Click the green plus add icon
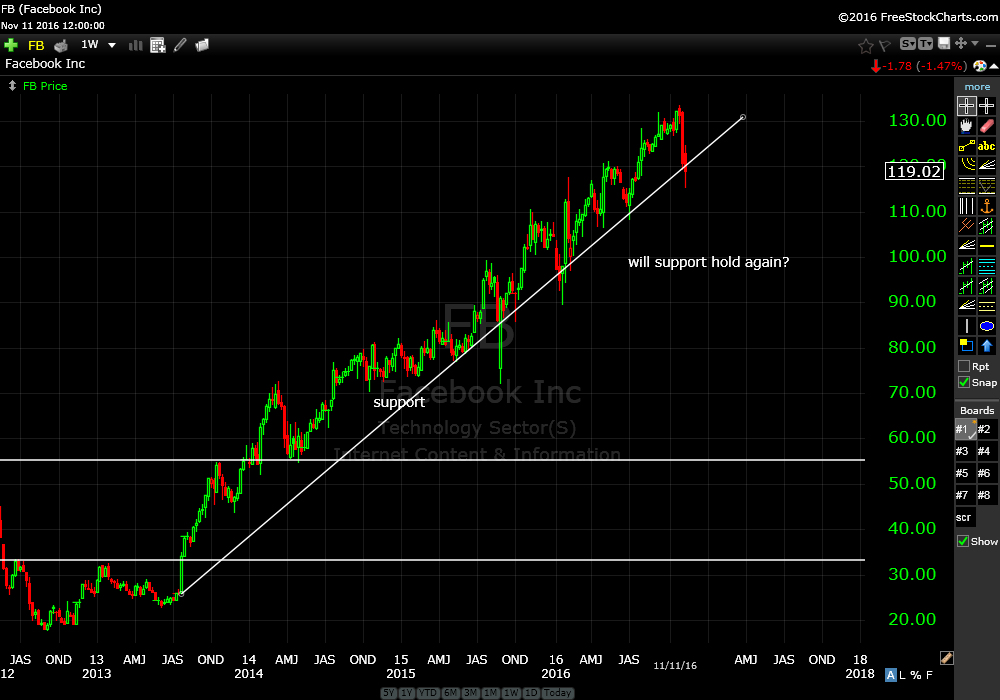Image resolution: width=1000 pixels, height=700 pixels. [x=11, y=45]
